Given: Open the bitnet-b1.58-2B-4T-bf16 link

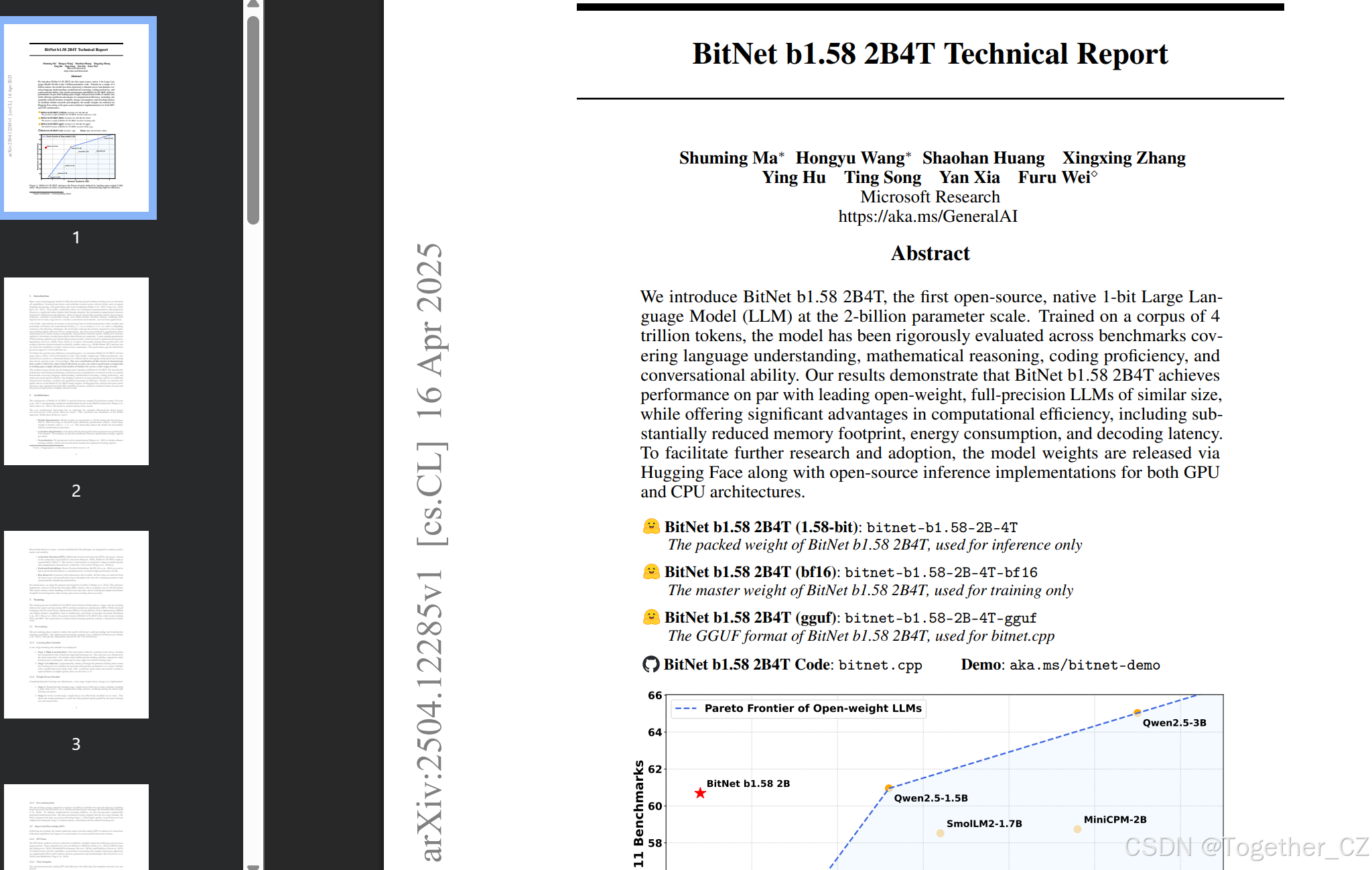Looking at the screenshot, I should pos(941,573).
